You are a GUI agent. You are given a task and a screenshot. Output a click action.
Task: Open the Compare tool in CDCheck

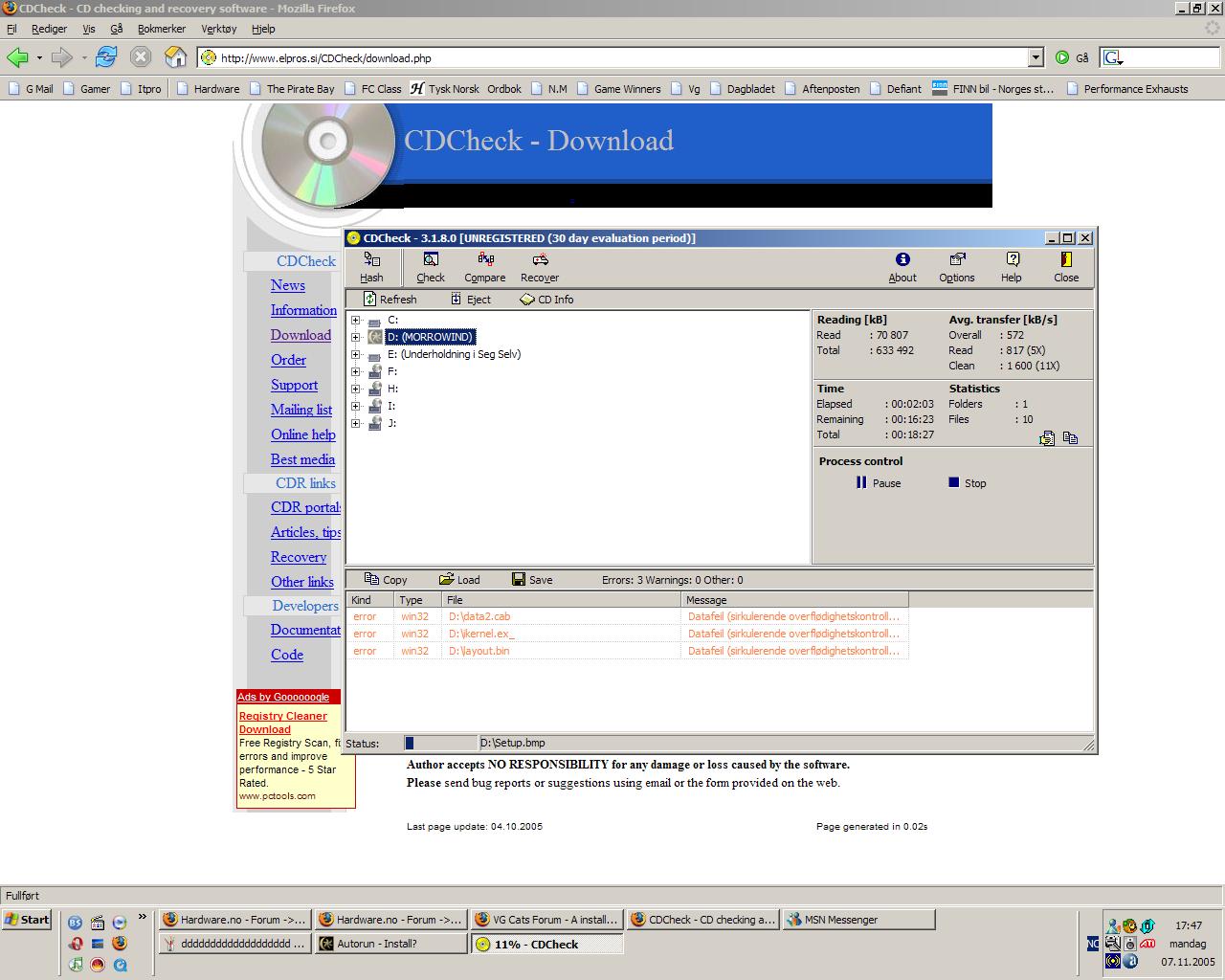485,267
